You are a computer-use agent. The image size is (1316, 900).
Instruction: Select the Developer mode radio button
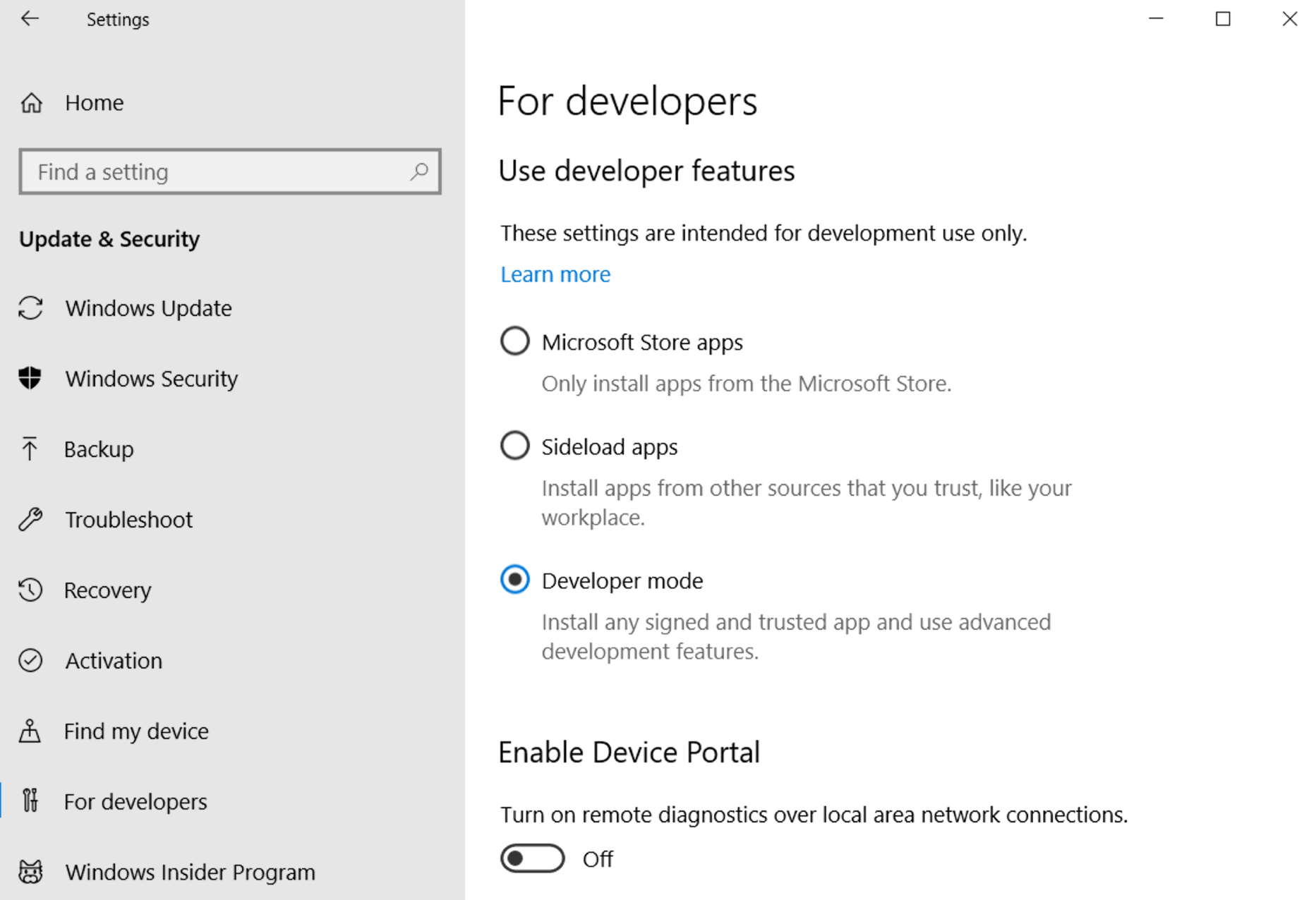coord(515,580)
